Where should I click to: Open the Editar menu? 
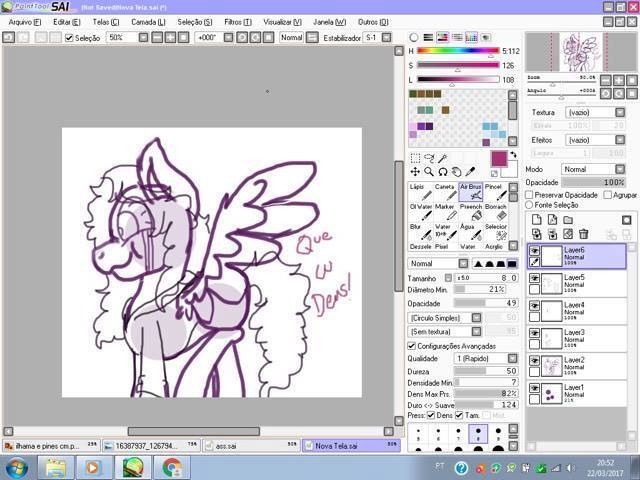pyautogui.click(x=67, y=22)
